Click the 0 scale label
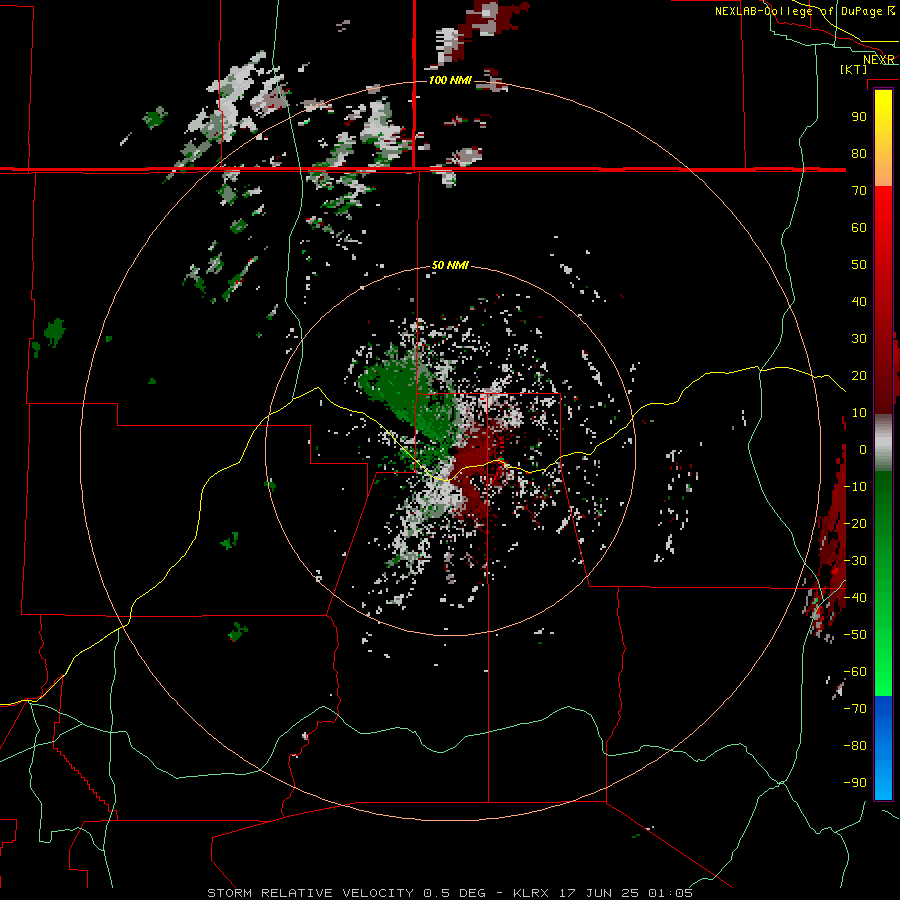This screenshot has width=900, height=900. click(x=863, y=449)
